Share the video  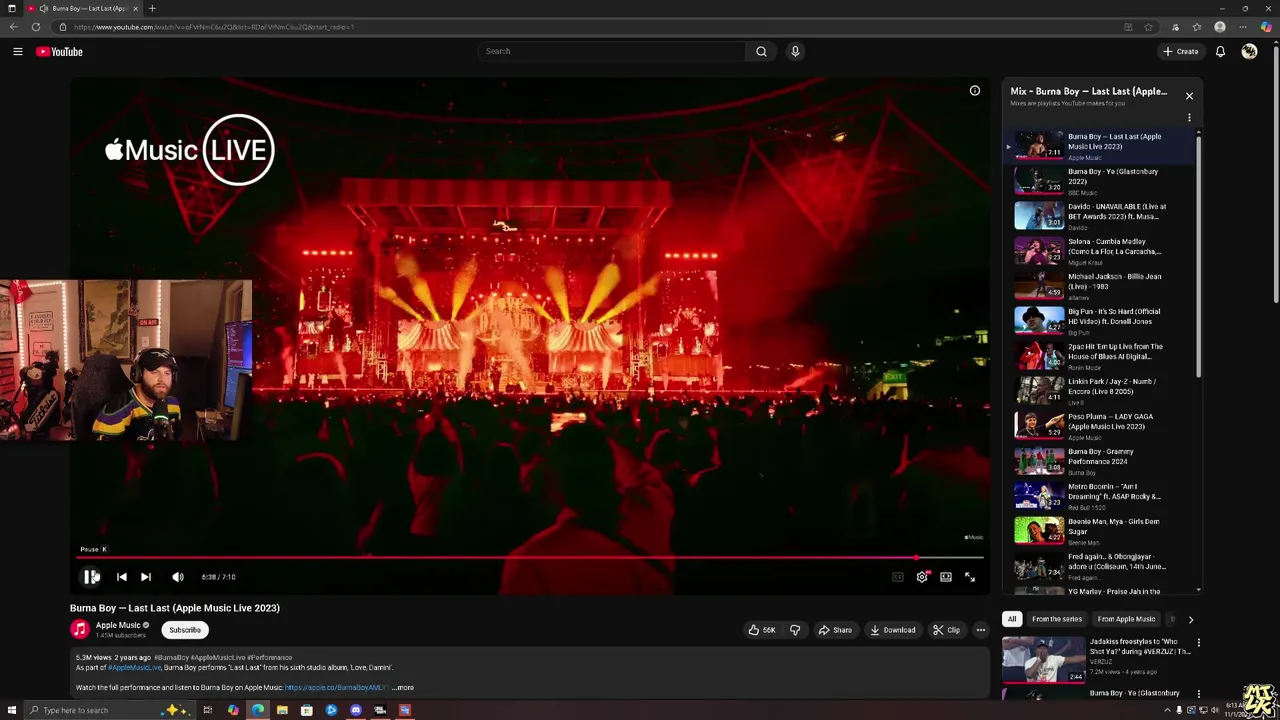[x=835, y=630]
